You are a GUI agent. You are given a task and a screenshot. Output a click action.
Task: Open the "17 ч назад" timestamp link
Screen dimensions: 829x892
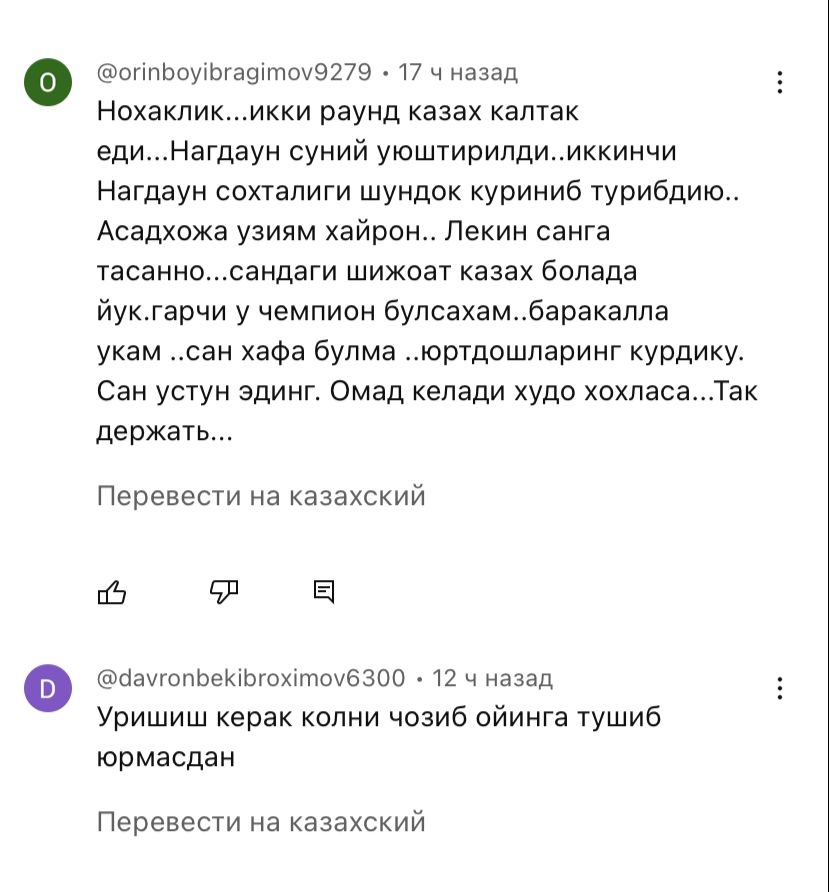point(457,72)
